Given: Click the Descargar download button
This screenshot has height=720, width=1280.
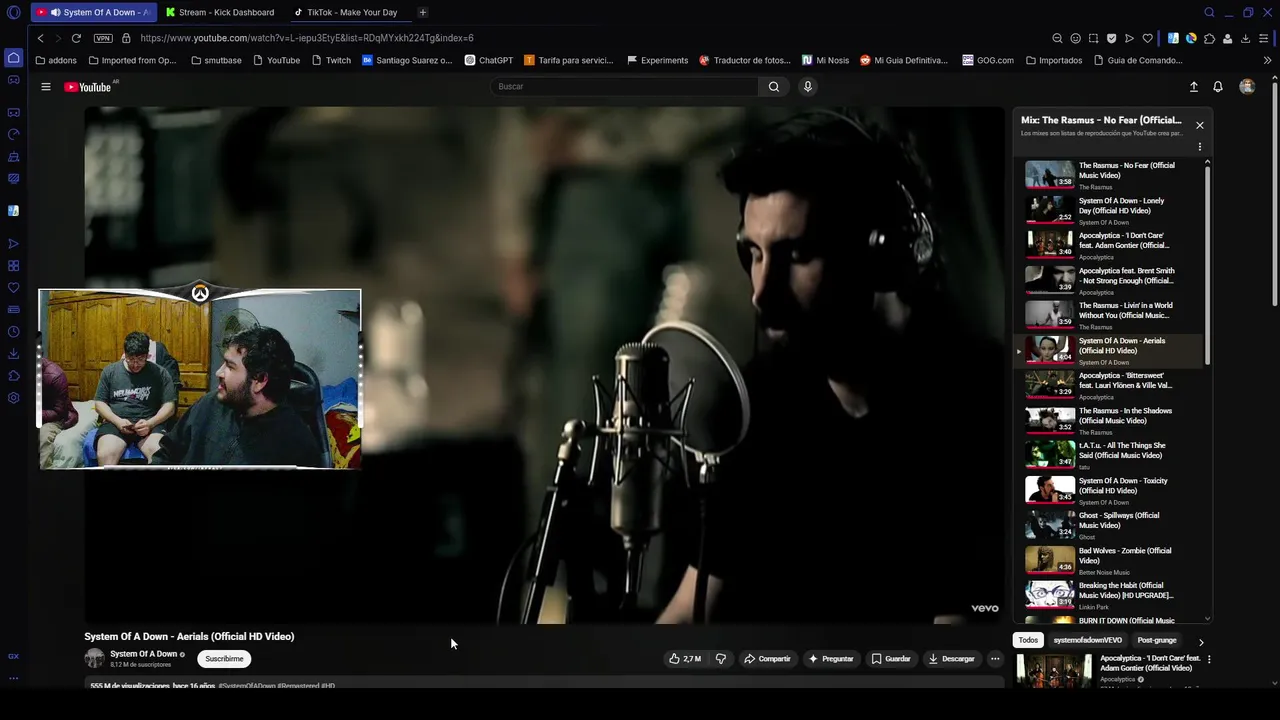Looking at the screenshot, I should point(951,659).
